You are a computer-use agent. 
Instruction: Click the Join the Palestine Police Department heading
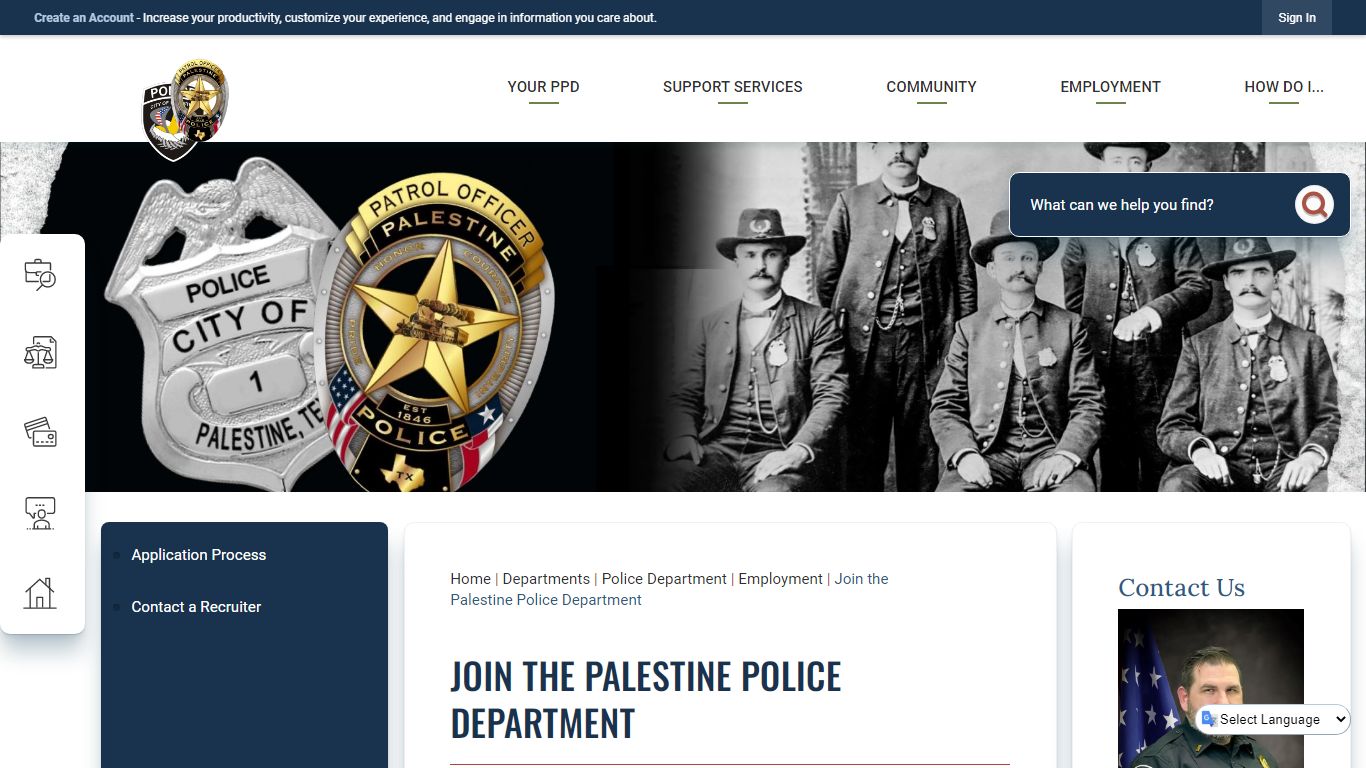[x=646, y=700]
